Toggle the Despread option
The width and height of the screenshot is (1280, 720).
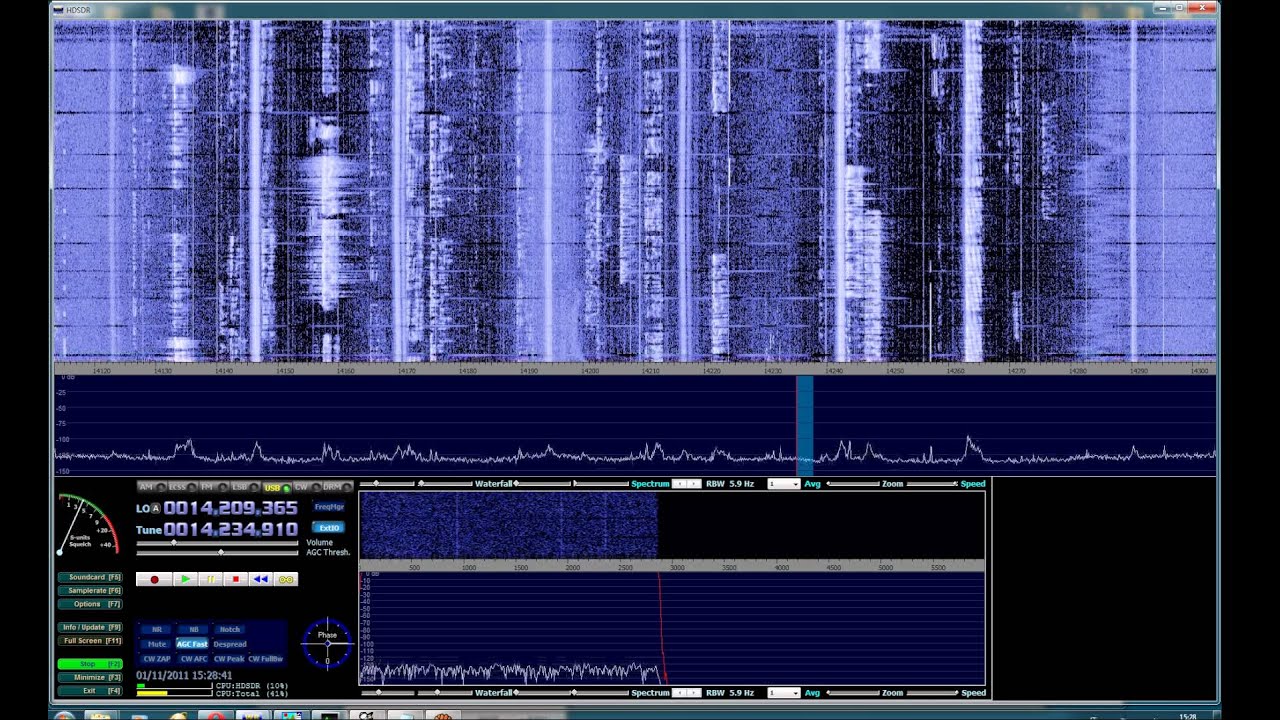[229, 644]
